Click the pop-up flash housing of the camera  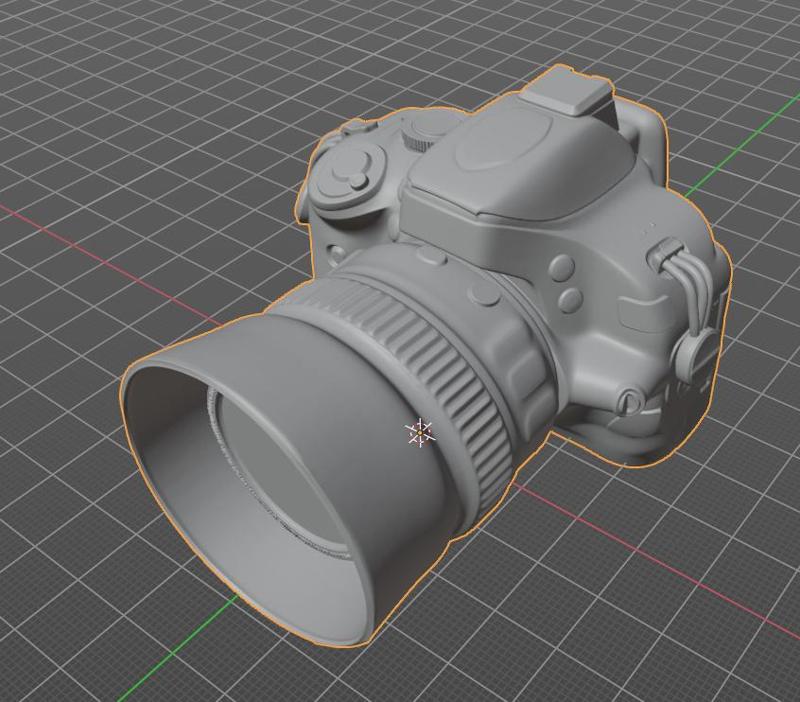coord(520,163)
